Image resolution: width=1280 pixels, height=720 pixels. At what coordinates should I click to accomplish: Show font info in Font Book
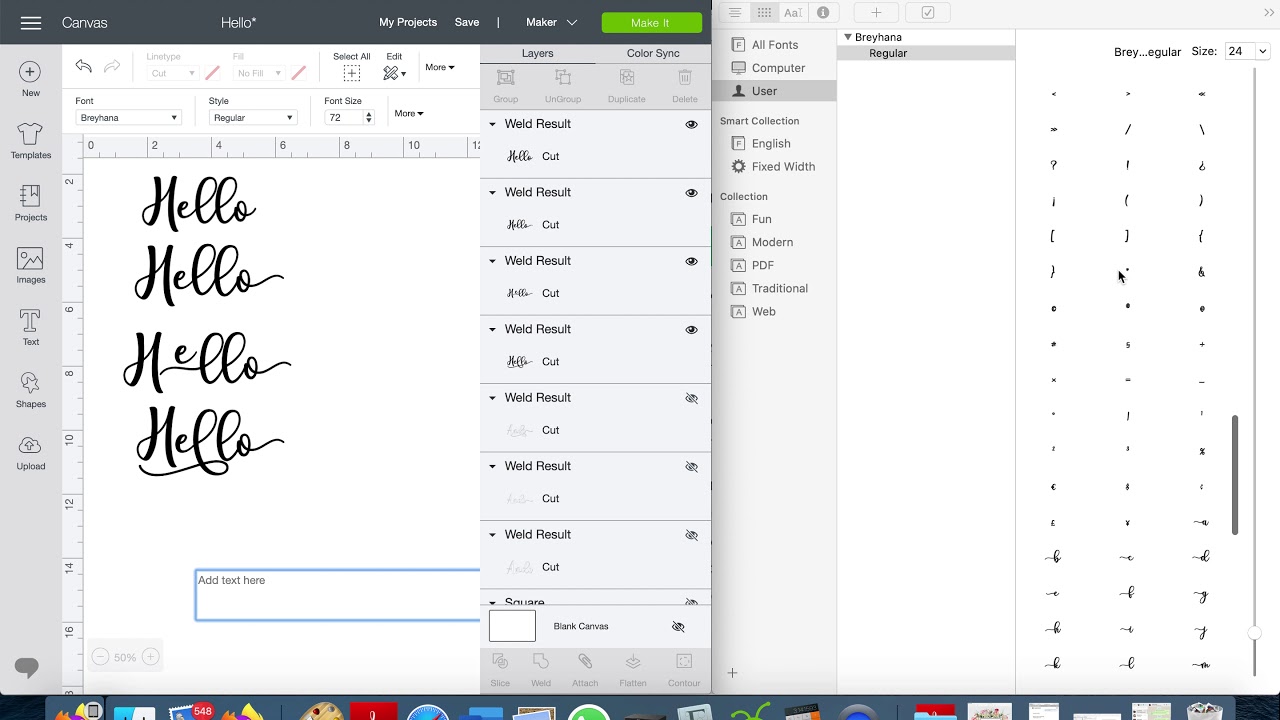(x=823, y=13)
